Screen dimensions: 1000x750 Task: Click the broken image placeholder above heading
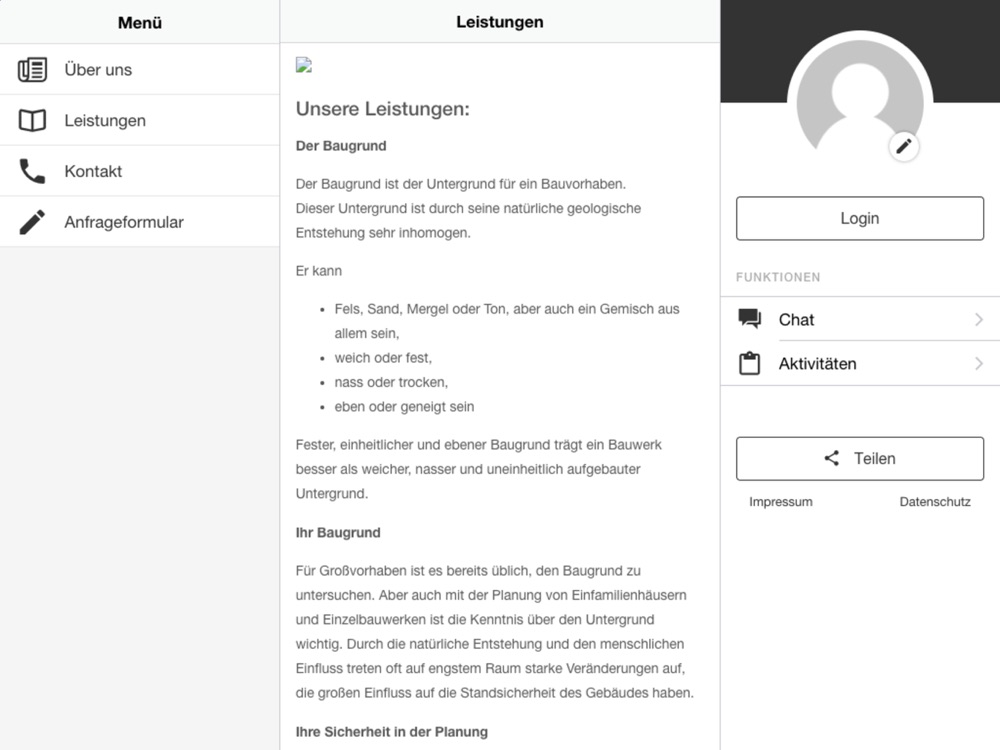click(304, 66)
